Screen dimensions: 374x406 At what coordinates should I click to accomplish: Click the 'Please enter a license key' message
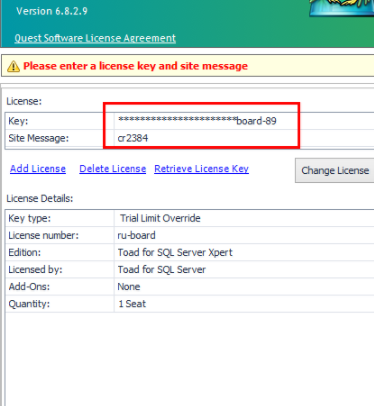point(135,66)
